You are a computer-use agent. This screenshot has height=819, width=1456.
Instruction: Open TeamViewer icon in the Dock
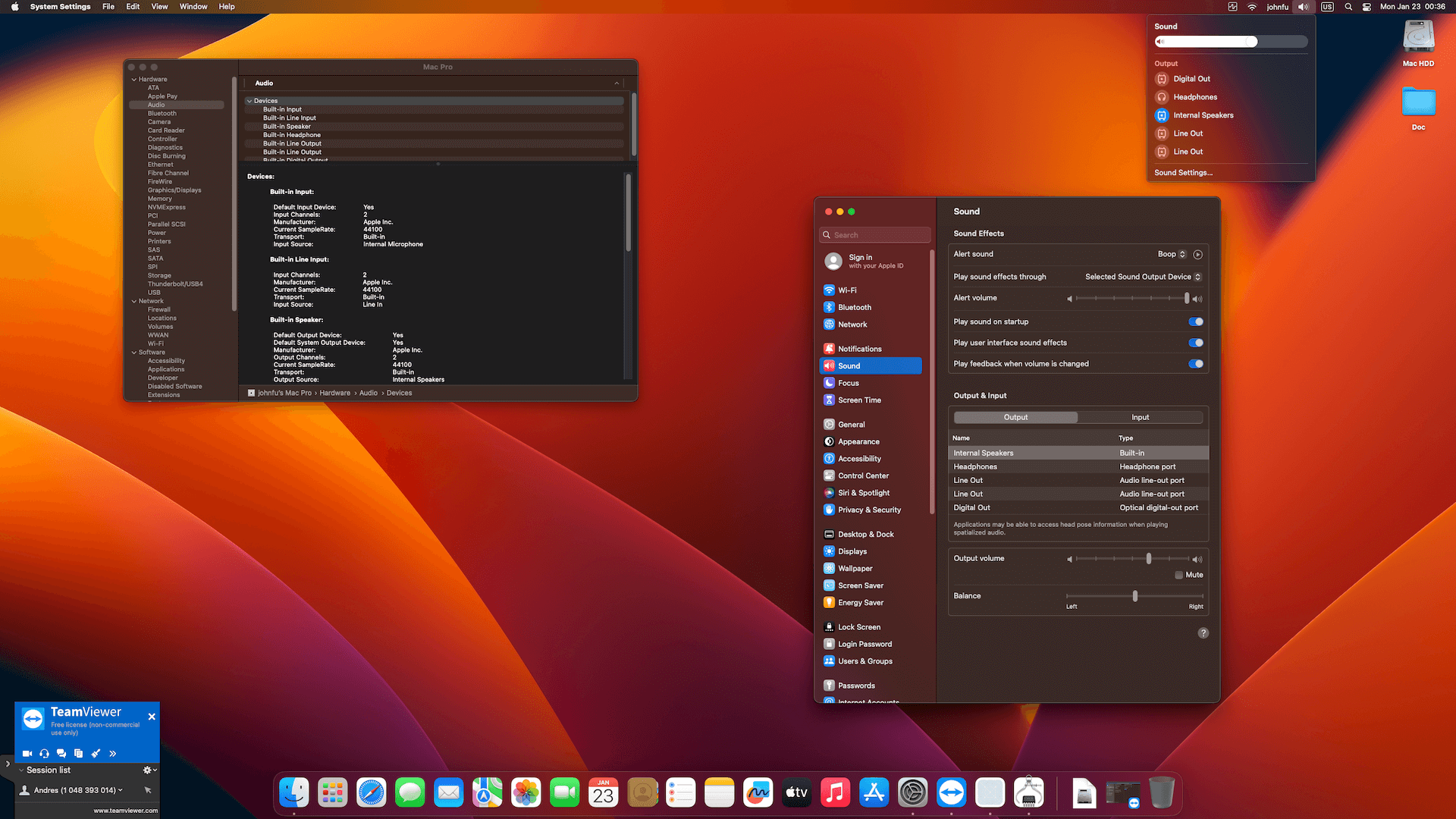pyautogui.click(x=952, y=793)
